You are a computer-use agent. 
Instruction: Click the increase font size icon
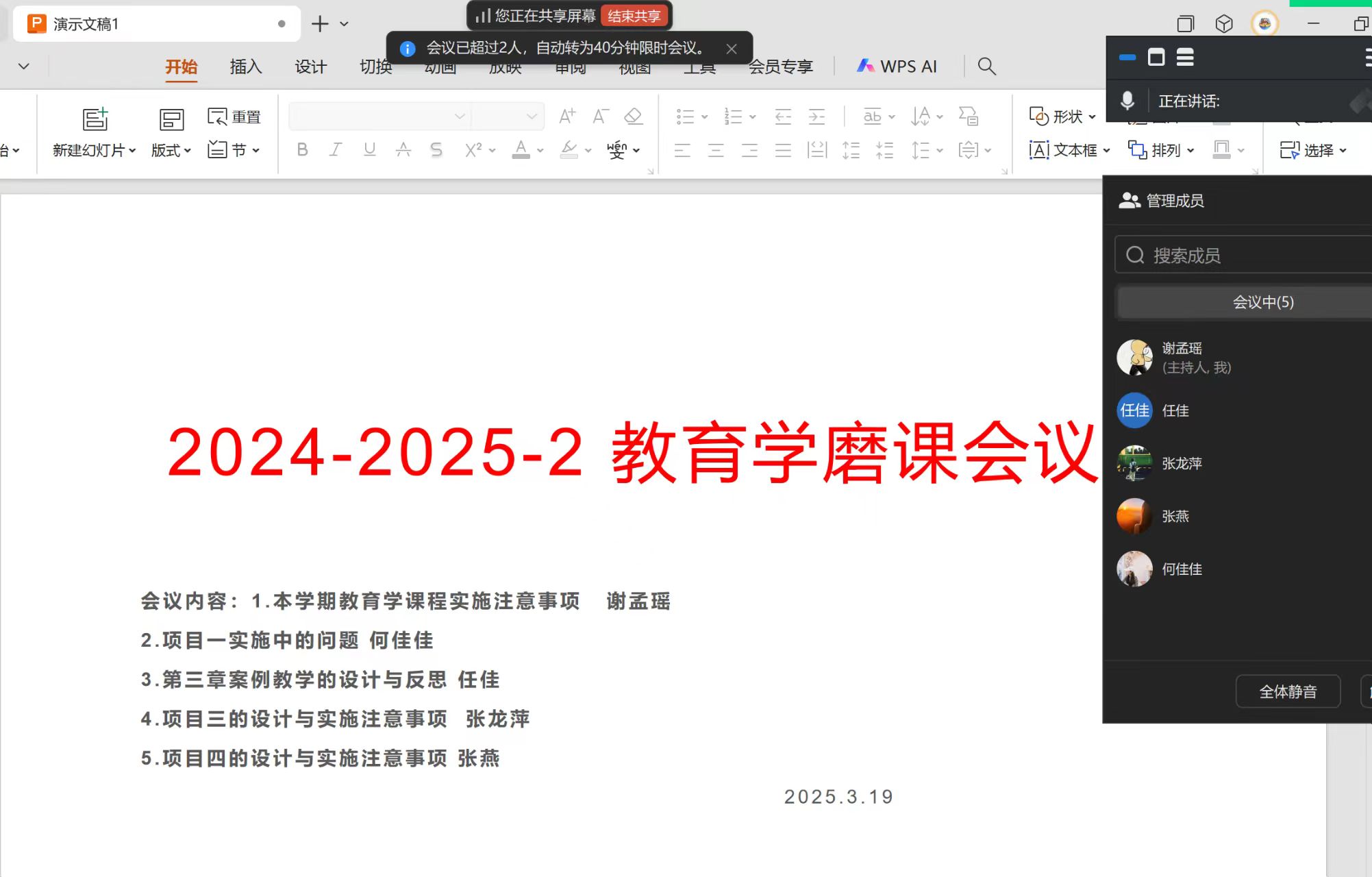tap(566, 116)
